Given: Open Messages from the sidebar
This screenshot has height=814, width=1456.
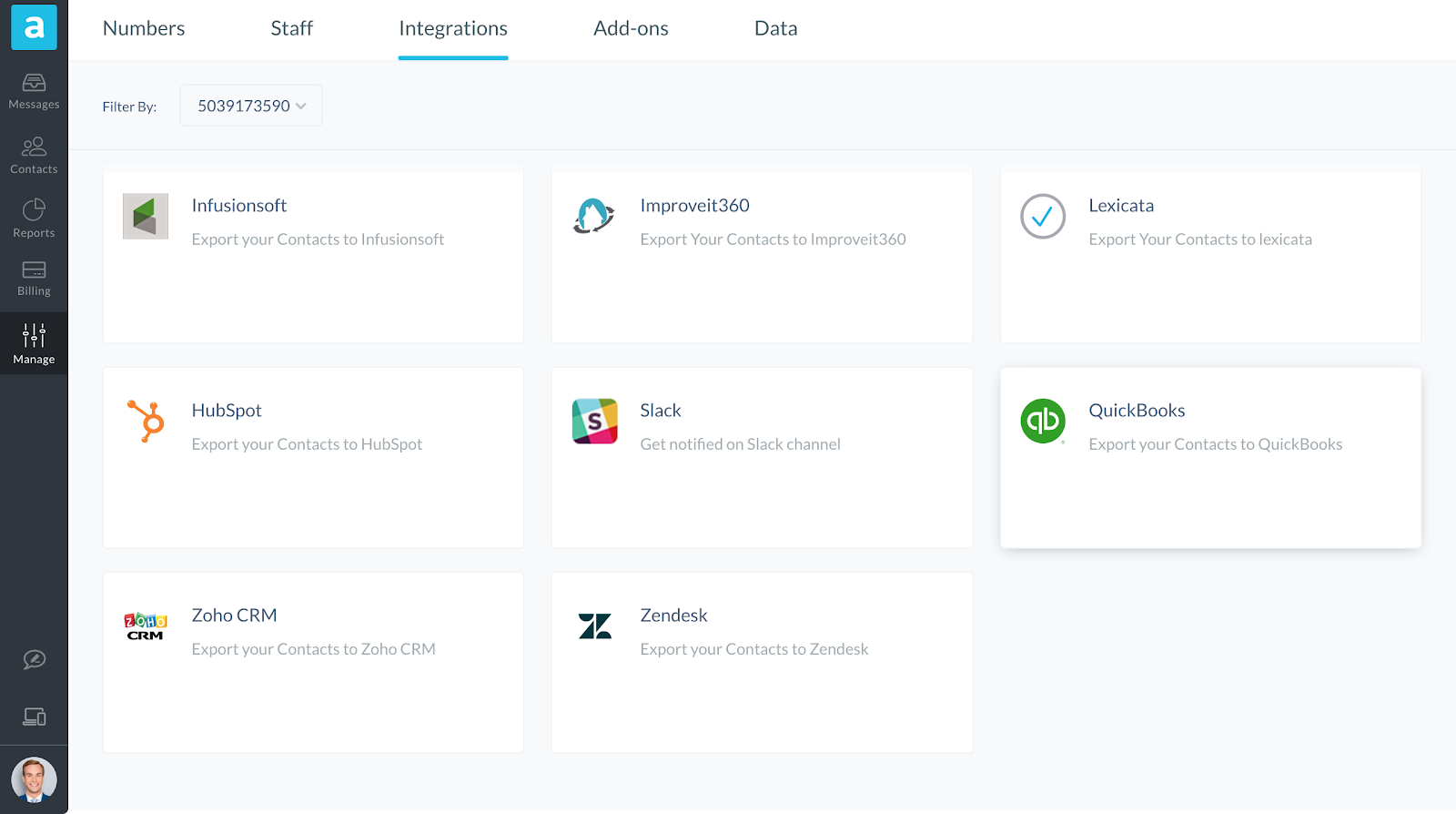Looking at the screenshot, I should [x=34, y=92].
